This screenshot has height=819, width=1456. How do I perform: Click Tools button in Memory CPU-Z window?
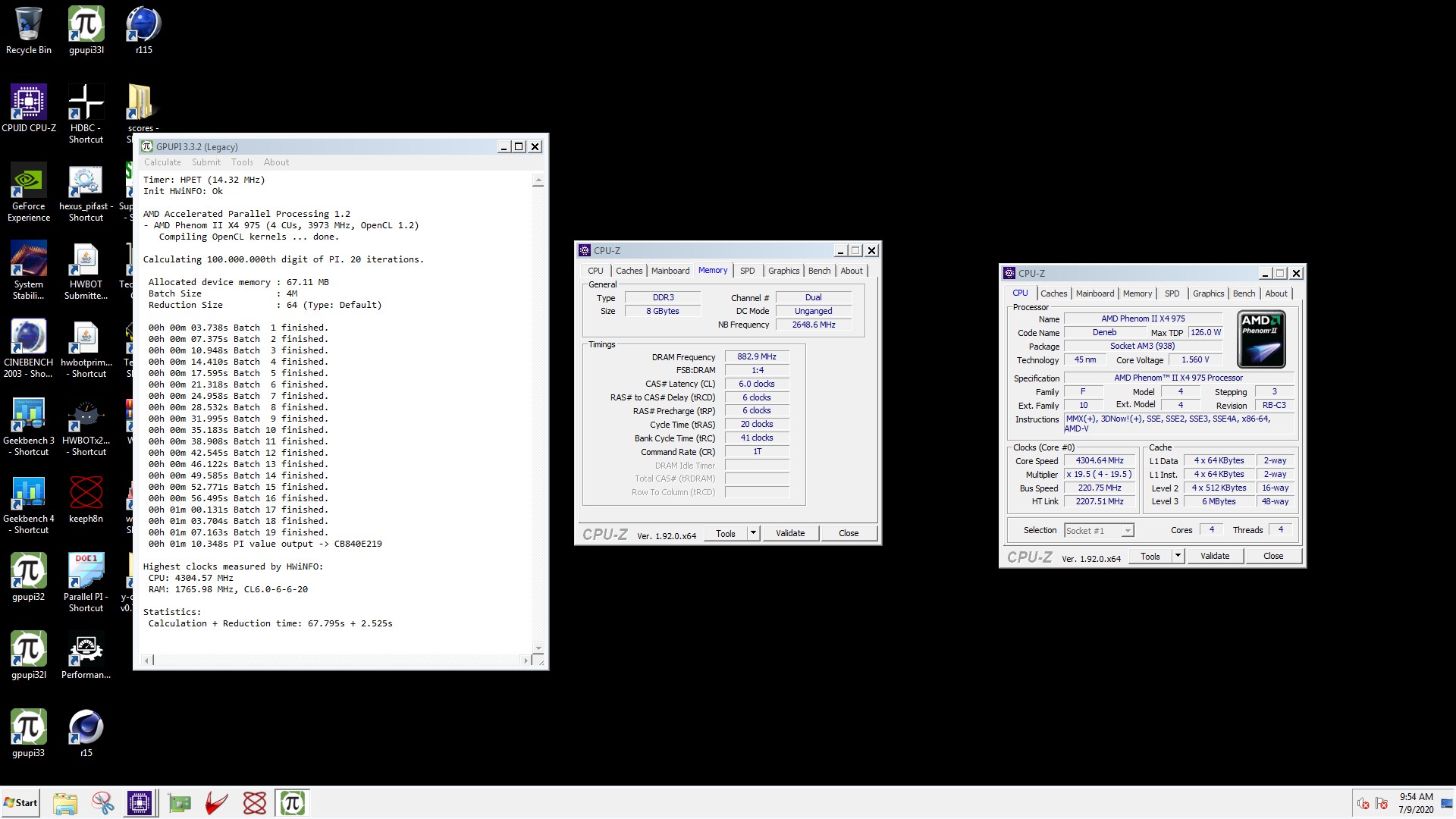726,533
